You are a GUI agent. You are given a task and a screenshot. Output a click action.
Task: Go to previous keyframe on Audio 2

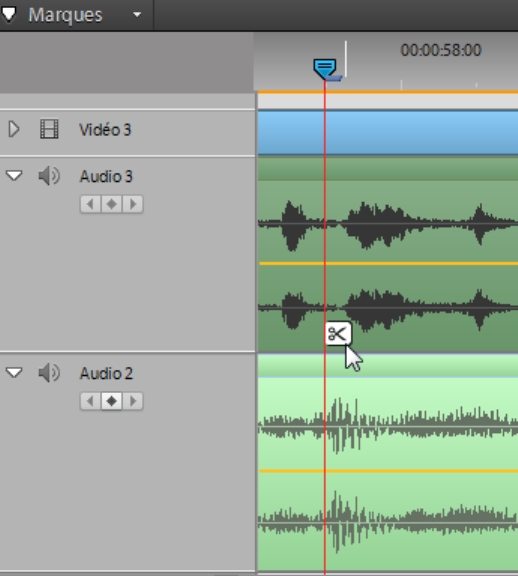(90, 401)
